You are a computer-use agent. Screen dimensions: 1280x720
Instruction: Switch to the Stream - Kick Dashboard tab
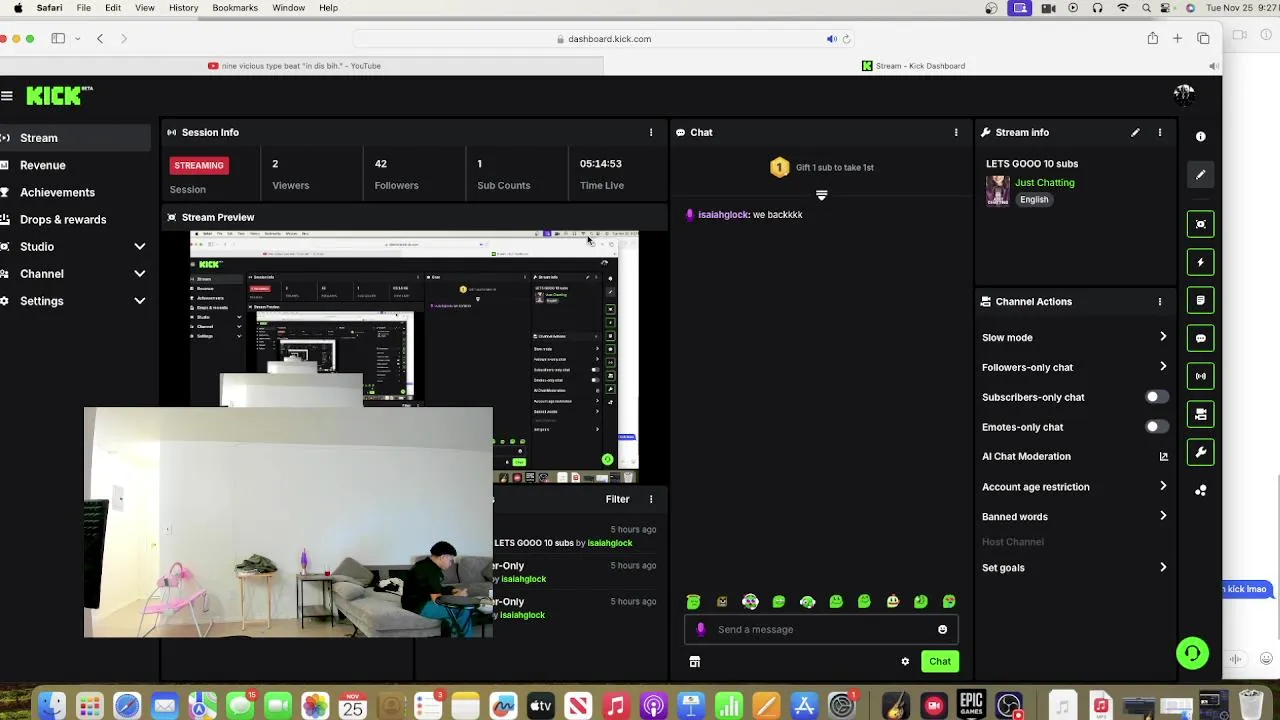coord(913,66)
